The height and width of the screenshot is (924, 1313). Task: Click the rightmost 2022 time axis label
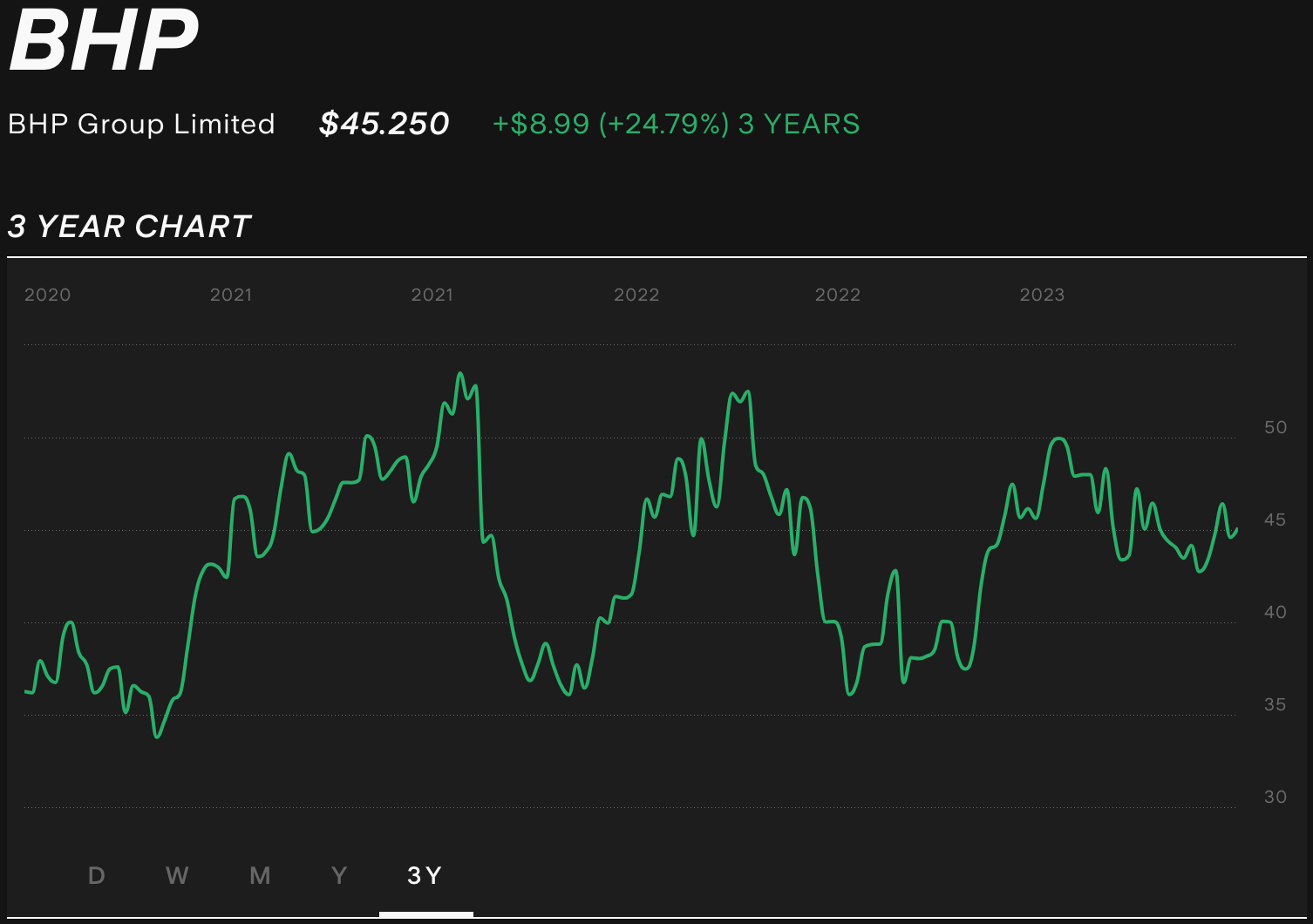pos(837,295)
